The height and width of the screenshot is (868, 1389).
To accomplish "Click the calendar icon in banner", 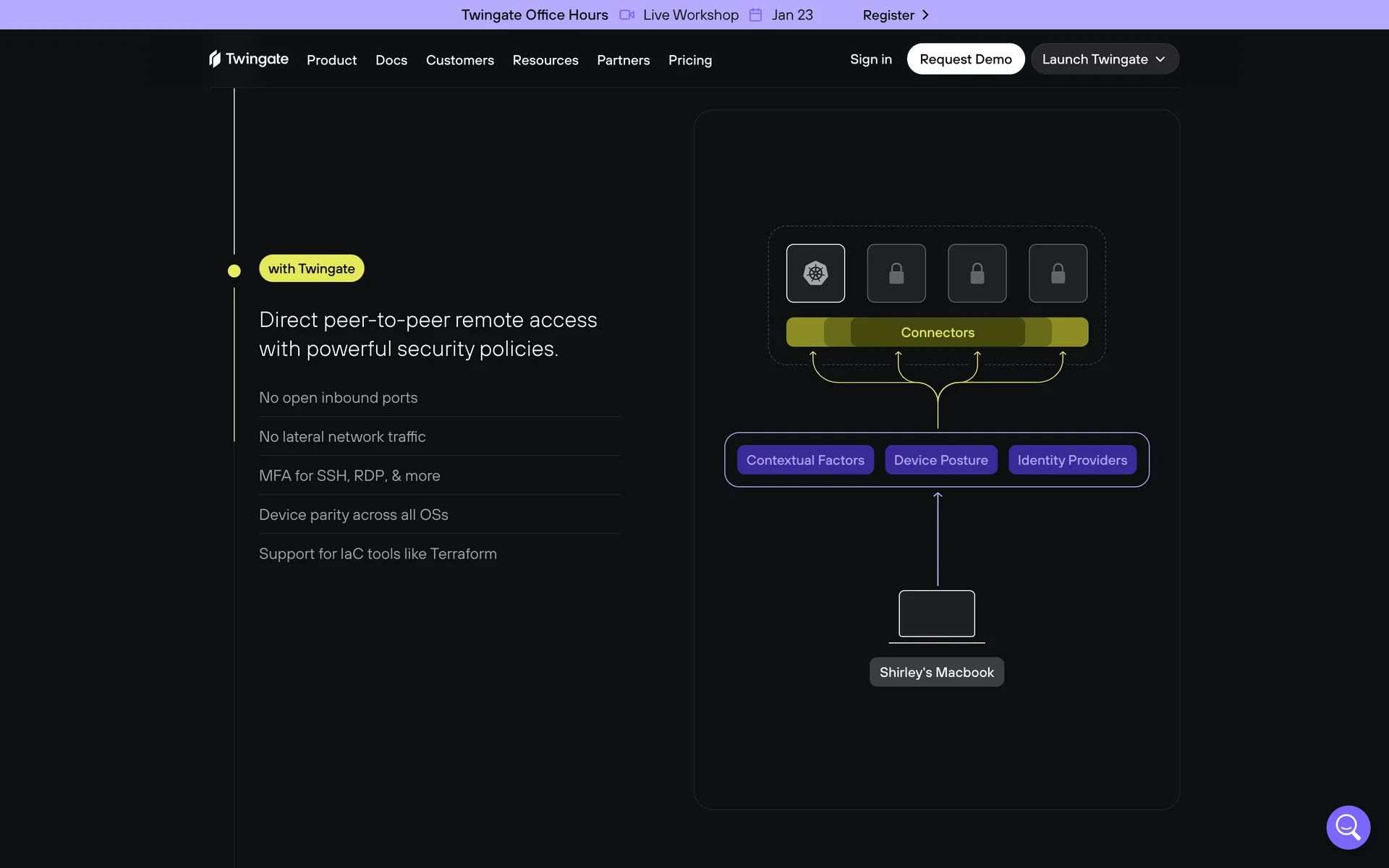I will click(755, 15).
